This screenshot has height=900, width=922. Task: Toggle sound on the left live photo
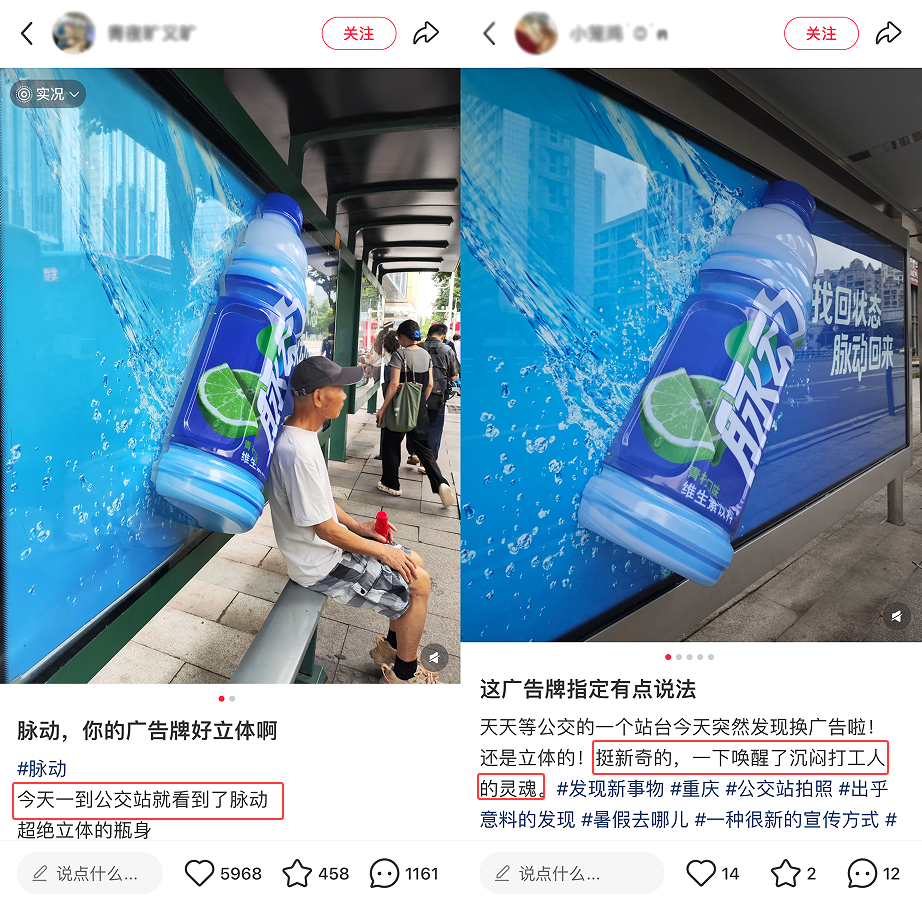[x=434, y=657]
